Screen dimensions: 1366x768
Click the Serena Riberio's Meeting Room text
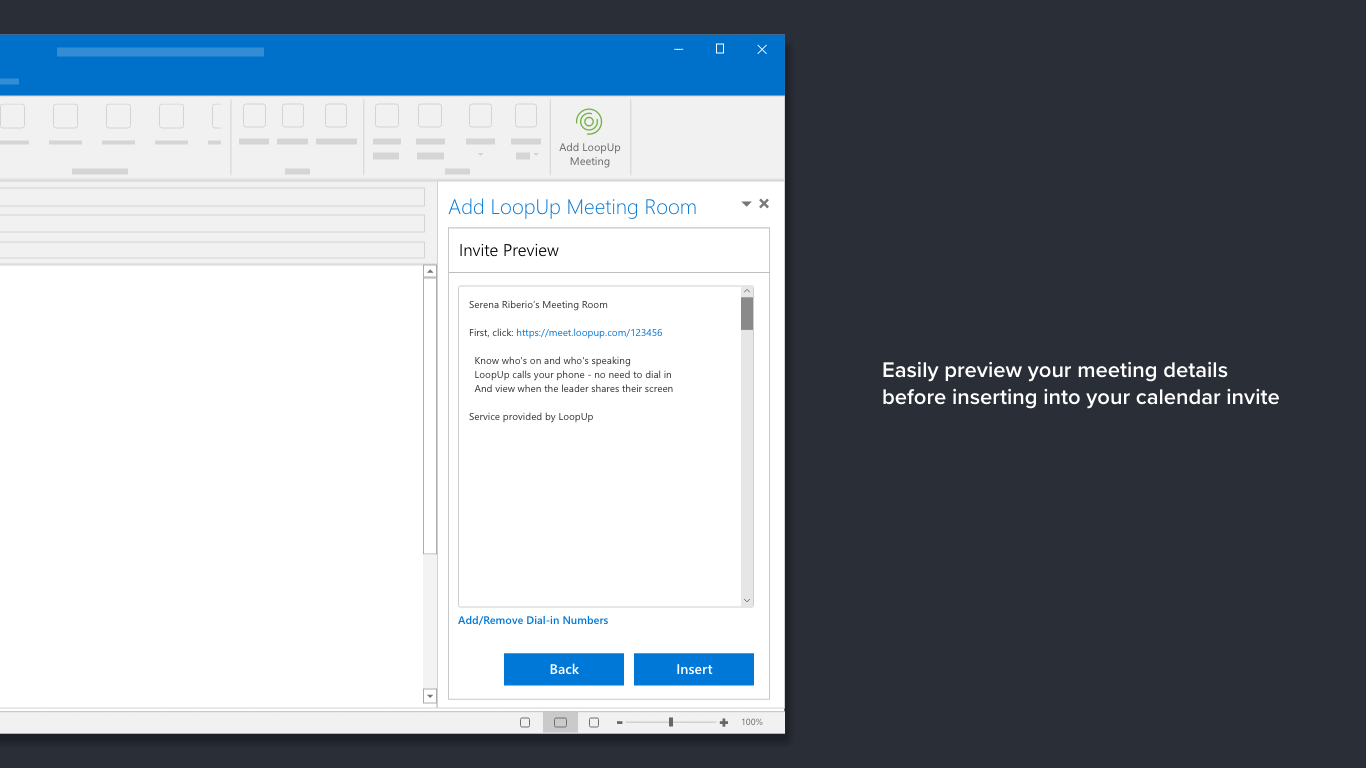click(538, 305)
